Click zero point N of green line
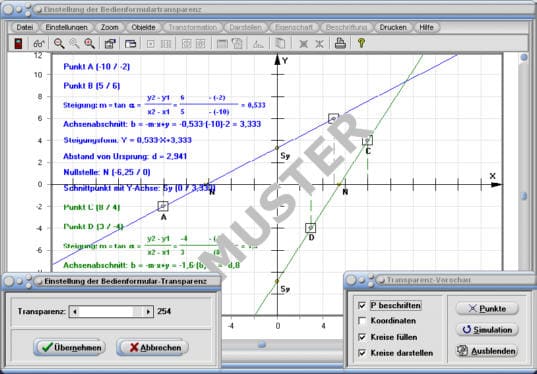The height and width of the screenshot is (374, 537). pos(339,184)
